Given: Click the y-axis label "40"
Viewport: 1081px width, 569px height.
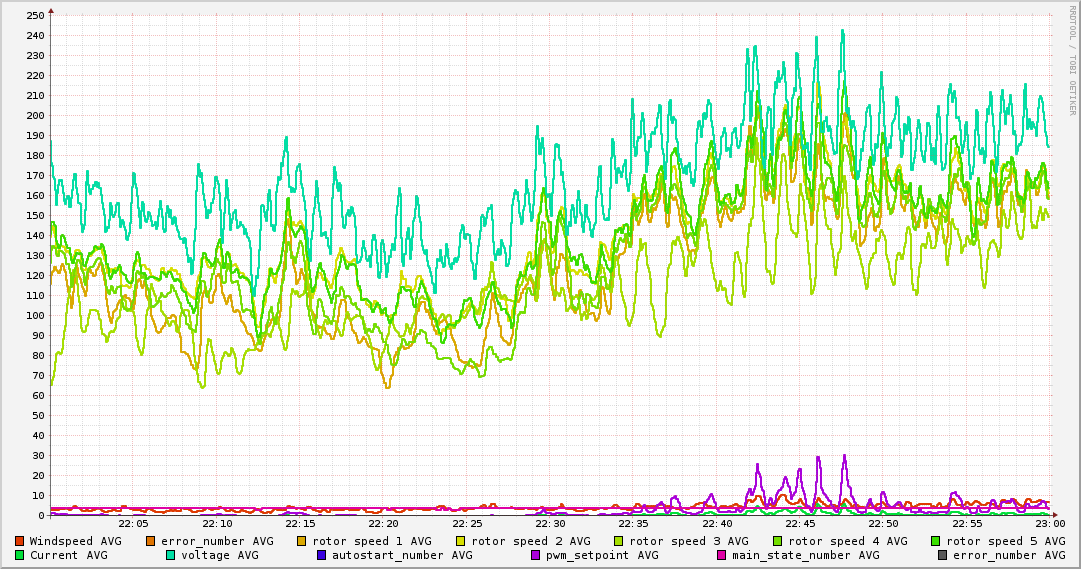Looking at the screenshot, I should click(38, 435).
